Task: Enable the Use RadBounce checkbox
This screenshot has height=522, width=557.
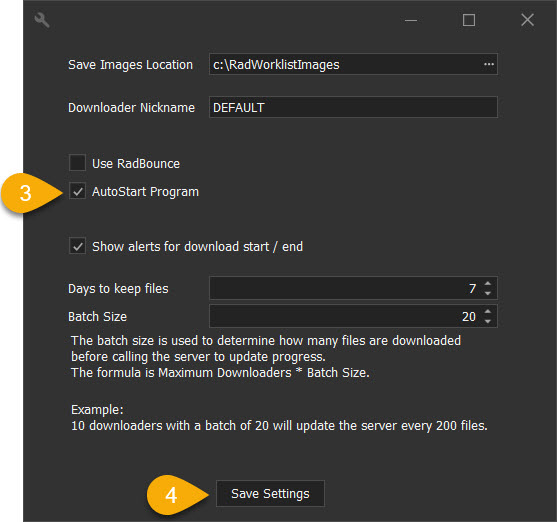Action: [77, 163]
